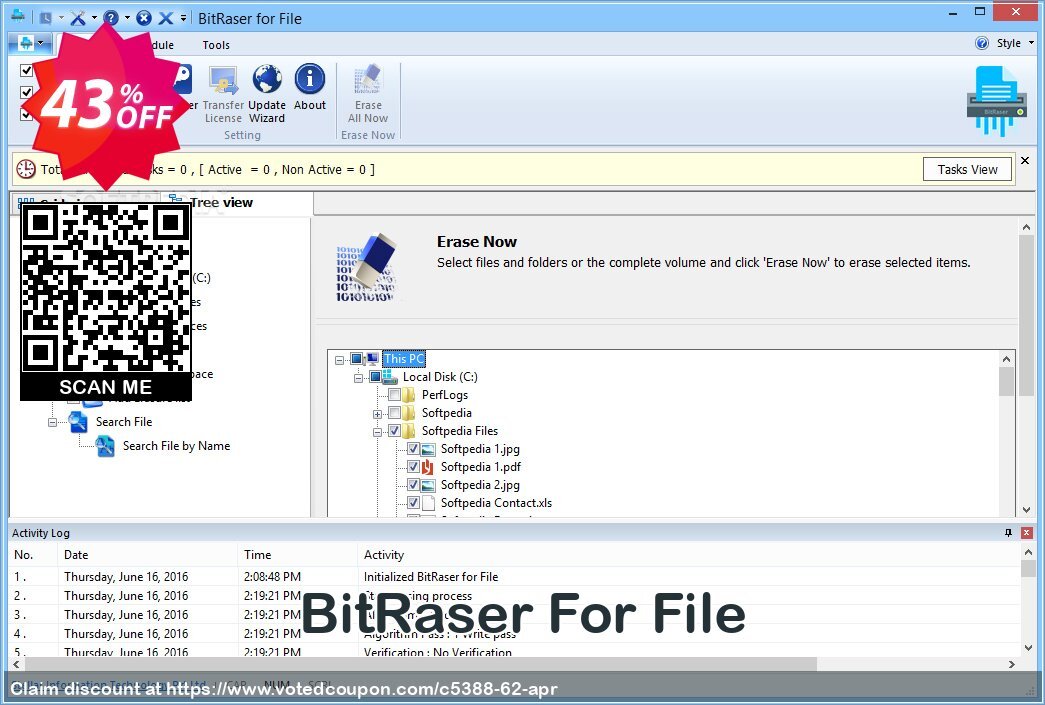Viewport: 1045px width, 705px height.
Task: Open the About info icon
Action: pyautogui.click(x=310, y=79)
